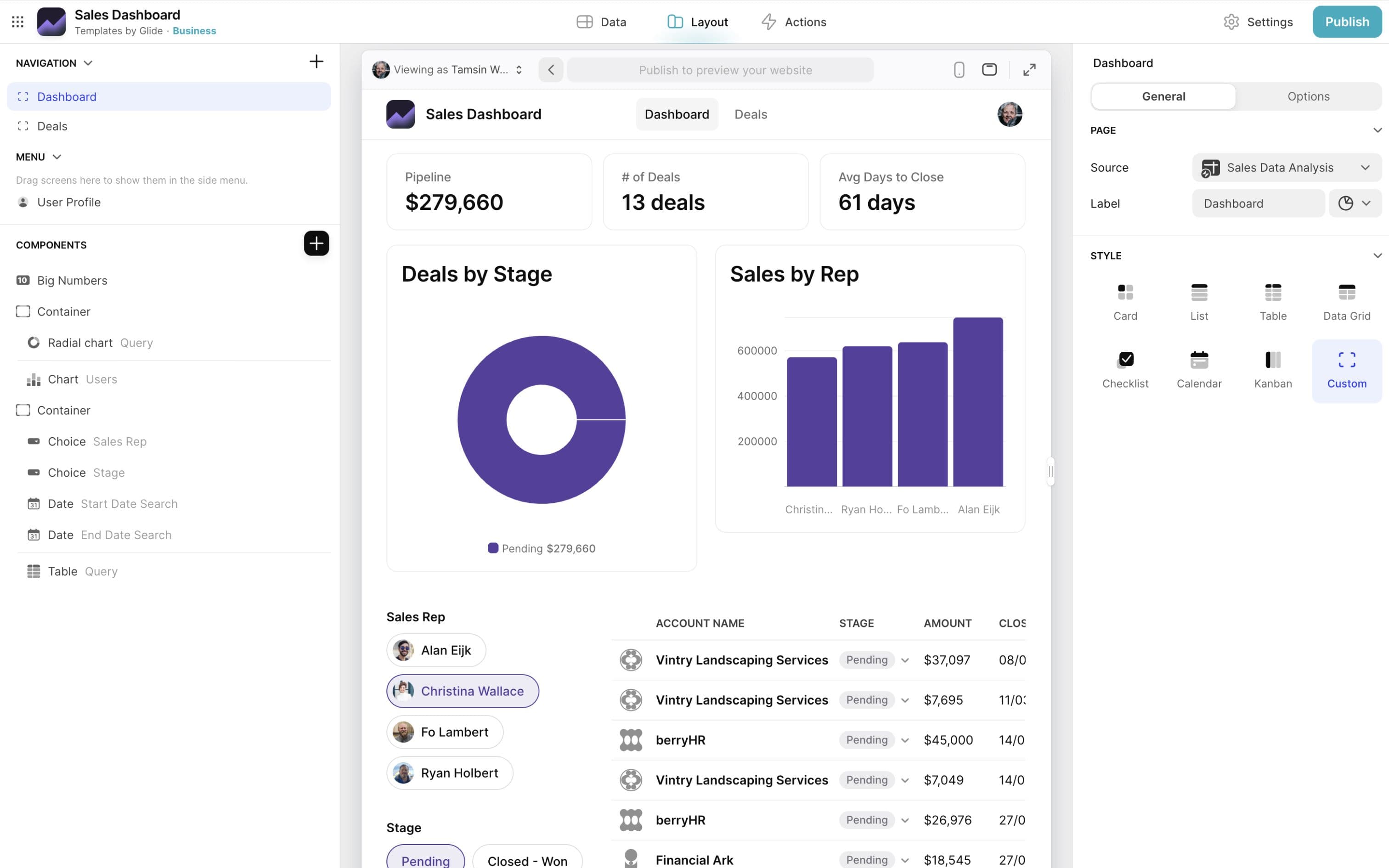1389x868 pixels.
Task: Open the Deals screen in navigation
Action: point(52,126)
